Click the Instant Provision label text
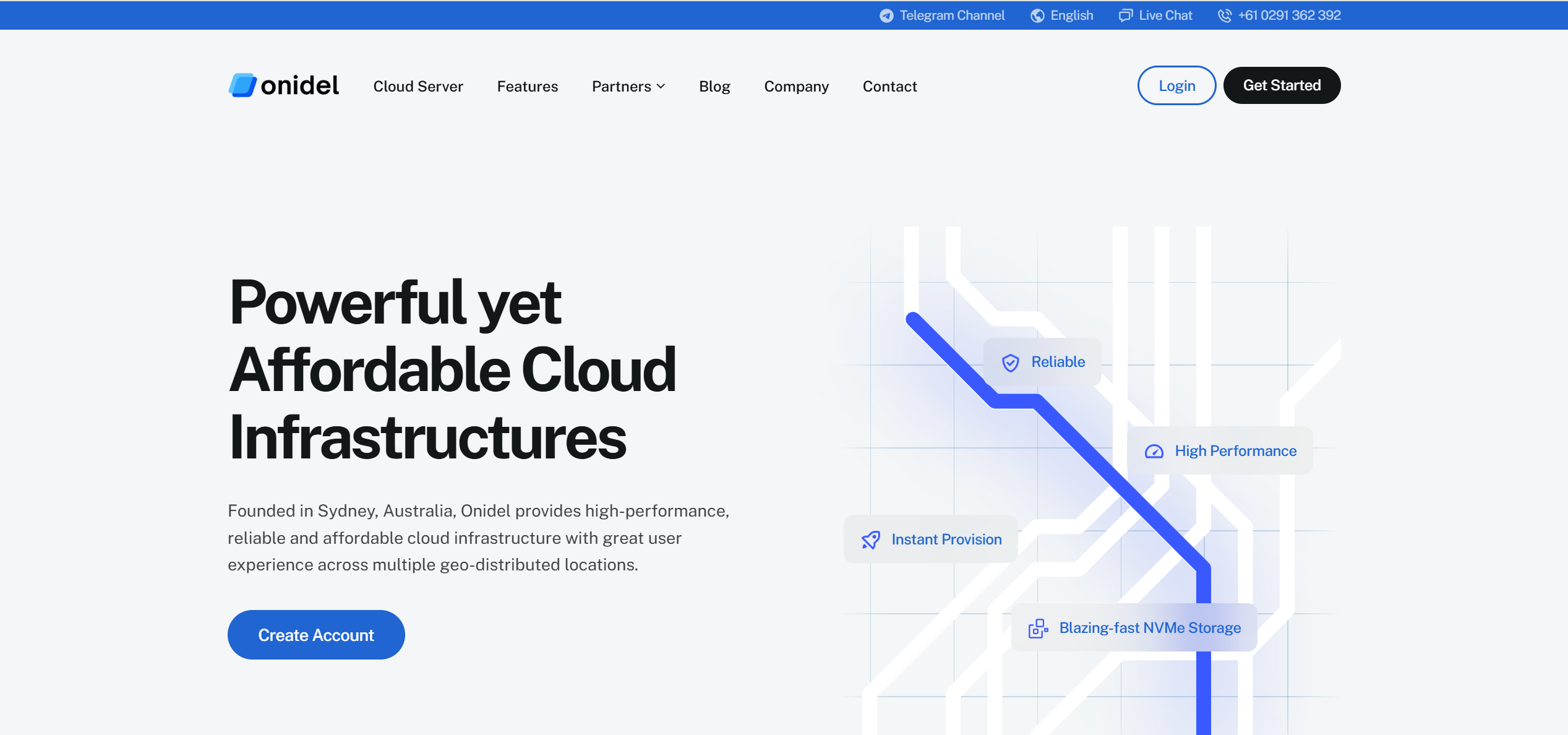 pyautogui.click(x=946, y=539)
